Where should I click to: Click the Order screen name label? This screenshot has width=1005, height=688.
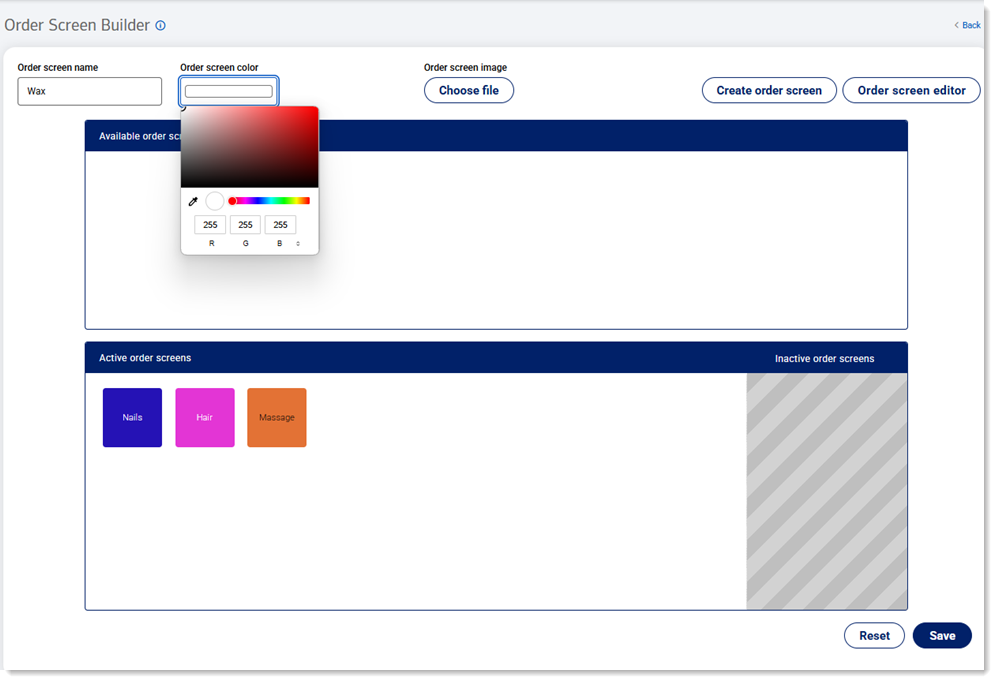pyautogui.click(x=58, y=67)
